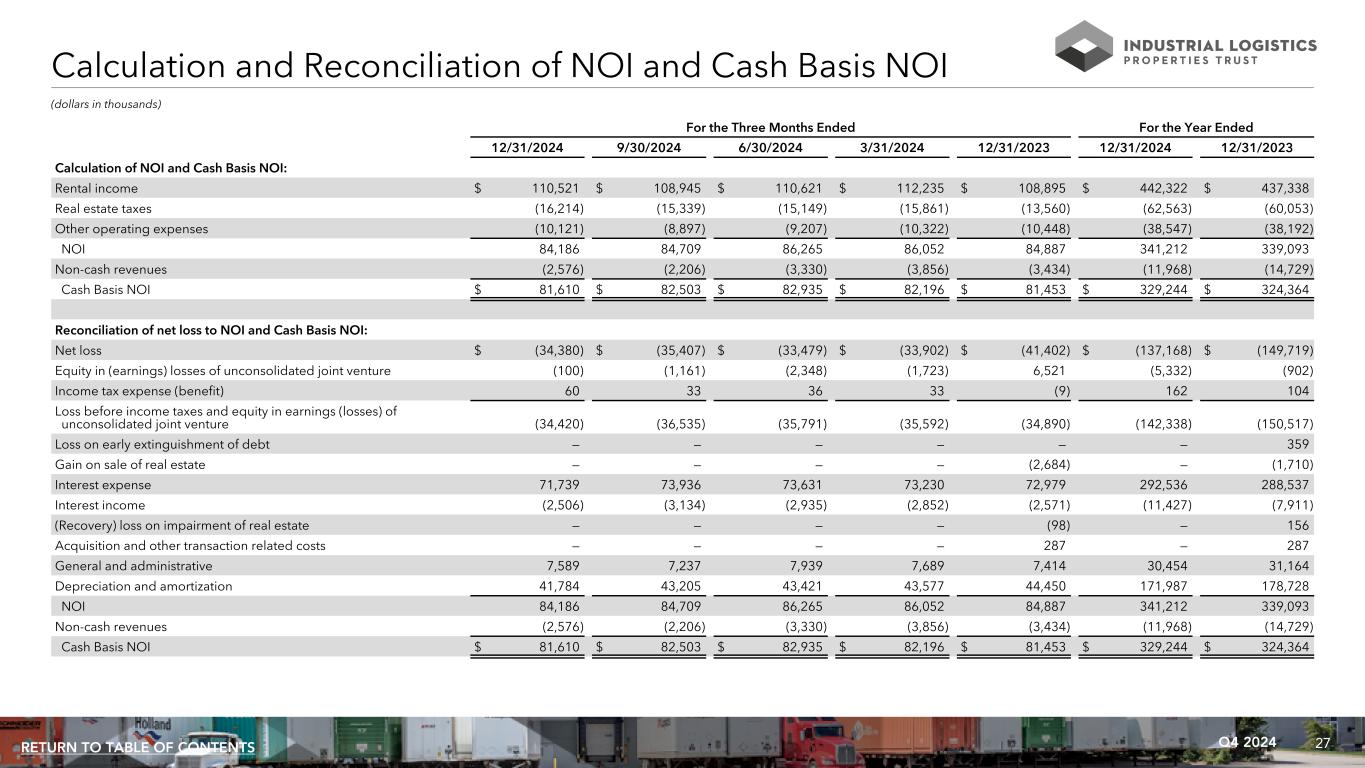Click the Q4 2024 footer label
Viewport: 1365px width, 768px height.
click(1247, 742)
